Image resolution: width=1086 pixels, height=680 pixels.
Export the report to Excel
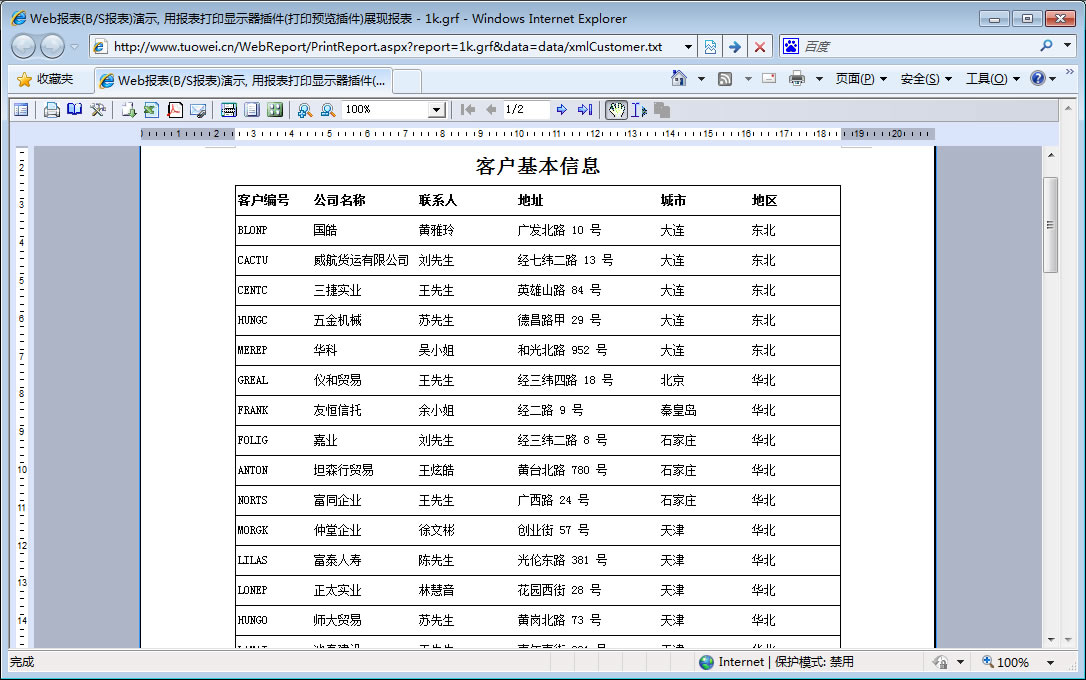151,110
